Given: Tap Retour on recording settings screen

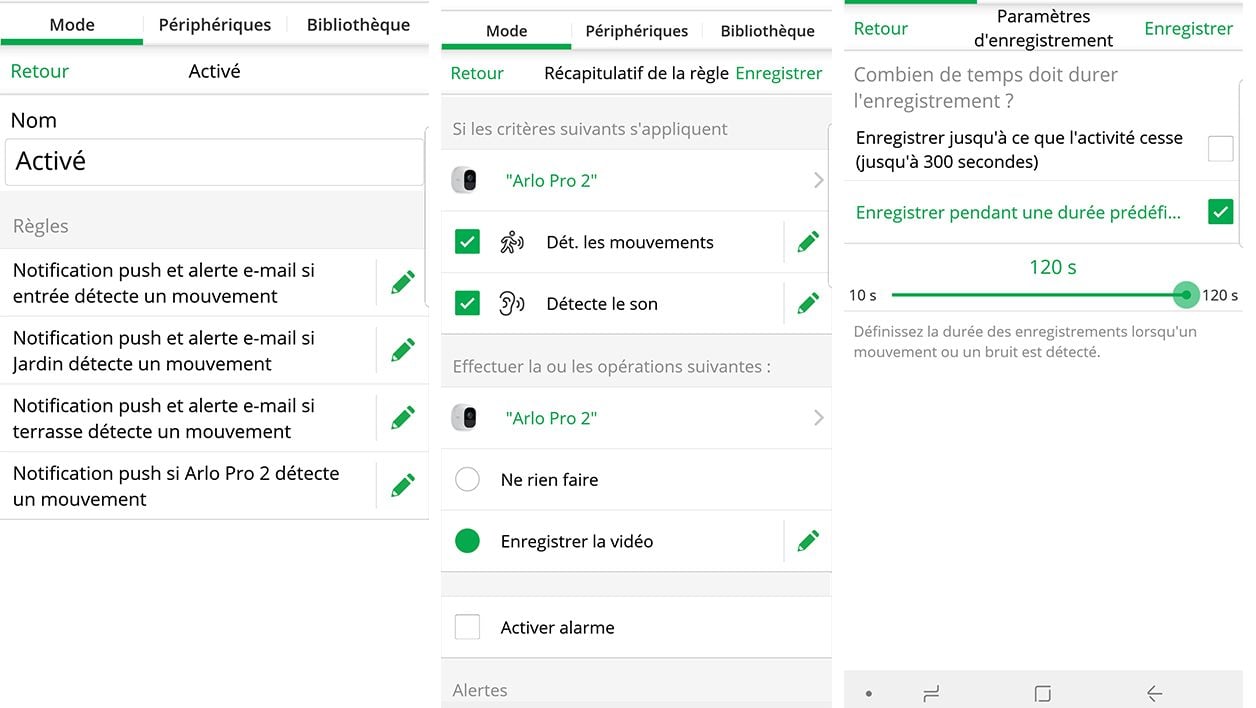Looking at the screenshot, I should [x=881, y=28].
